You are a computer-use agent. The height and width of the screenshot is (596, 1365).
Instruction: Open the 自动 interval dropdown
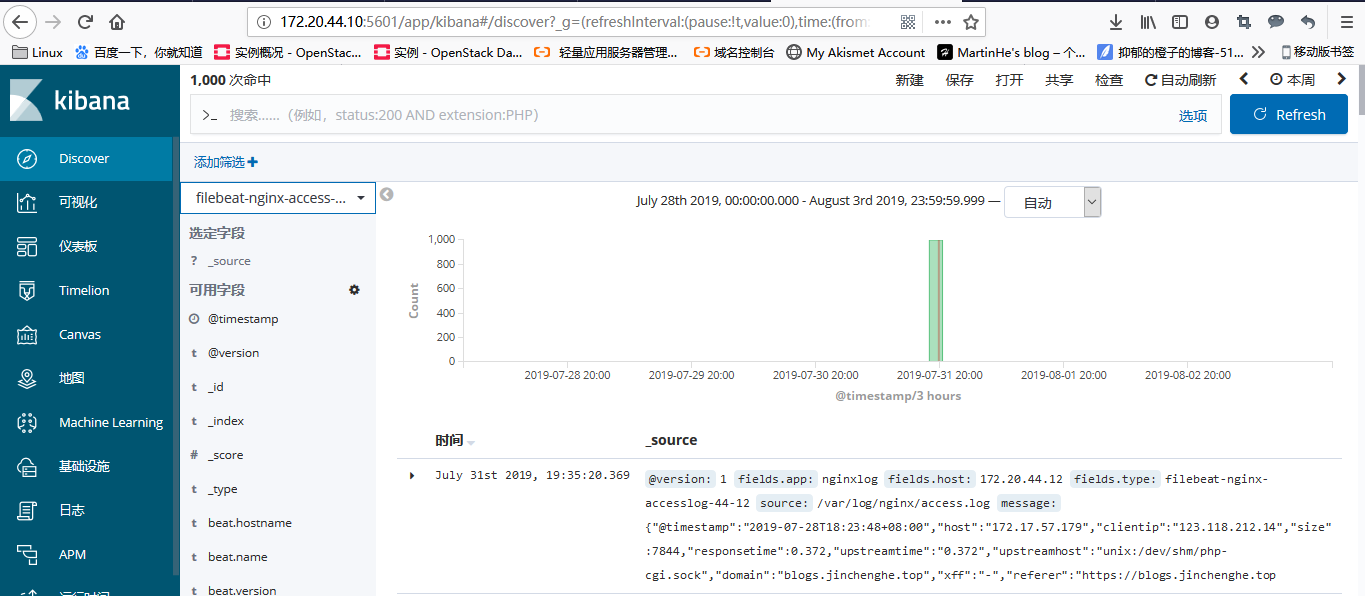coord(1052,203)
